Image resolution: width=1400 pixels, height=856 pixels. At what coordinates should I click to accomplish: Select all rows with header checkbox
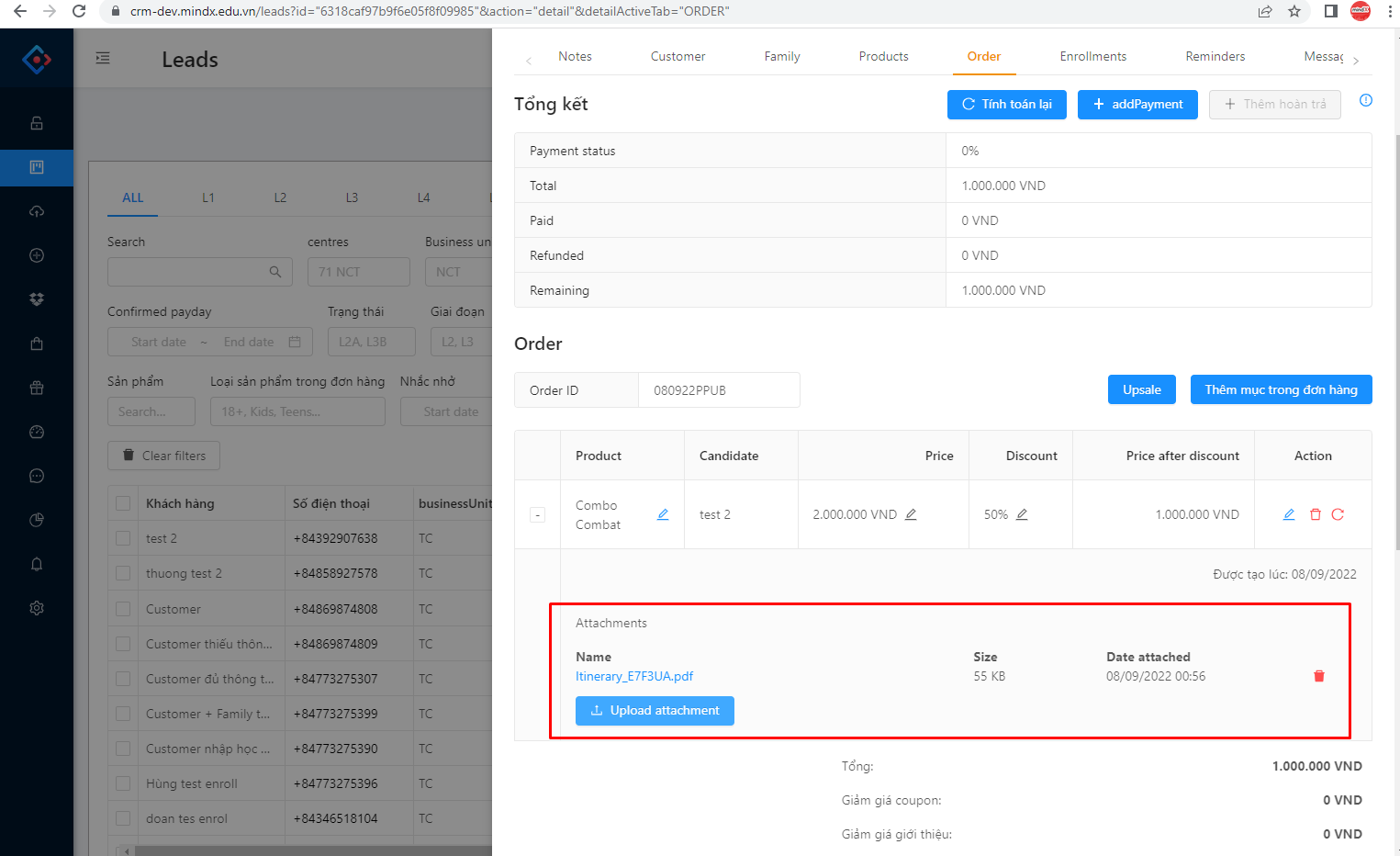123,503
